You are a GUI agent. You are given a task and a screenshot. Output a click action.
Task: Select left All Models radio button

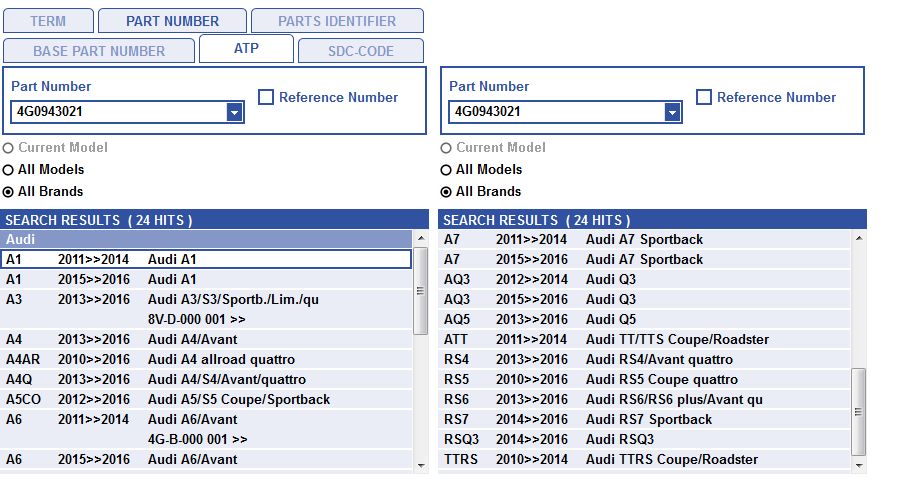point(8,170)
